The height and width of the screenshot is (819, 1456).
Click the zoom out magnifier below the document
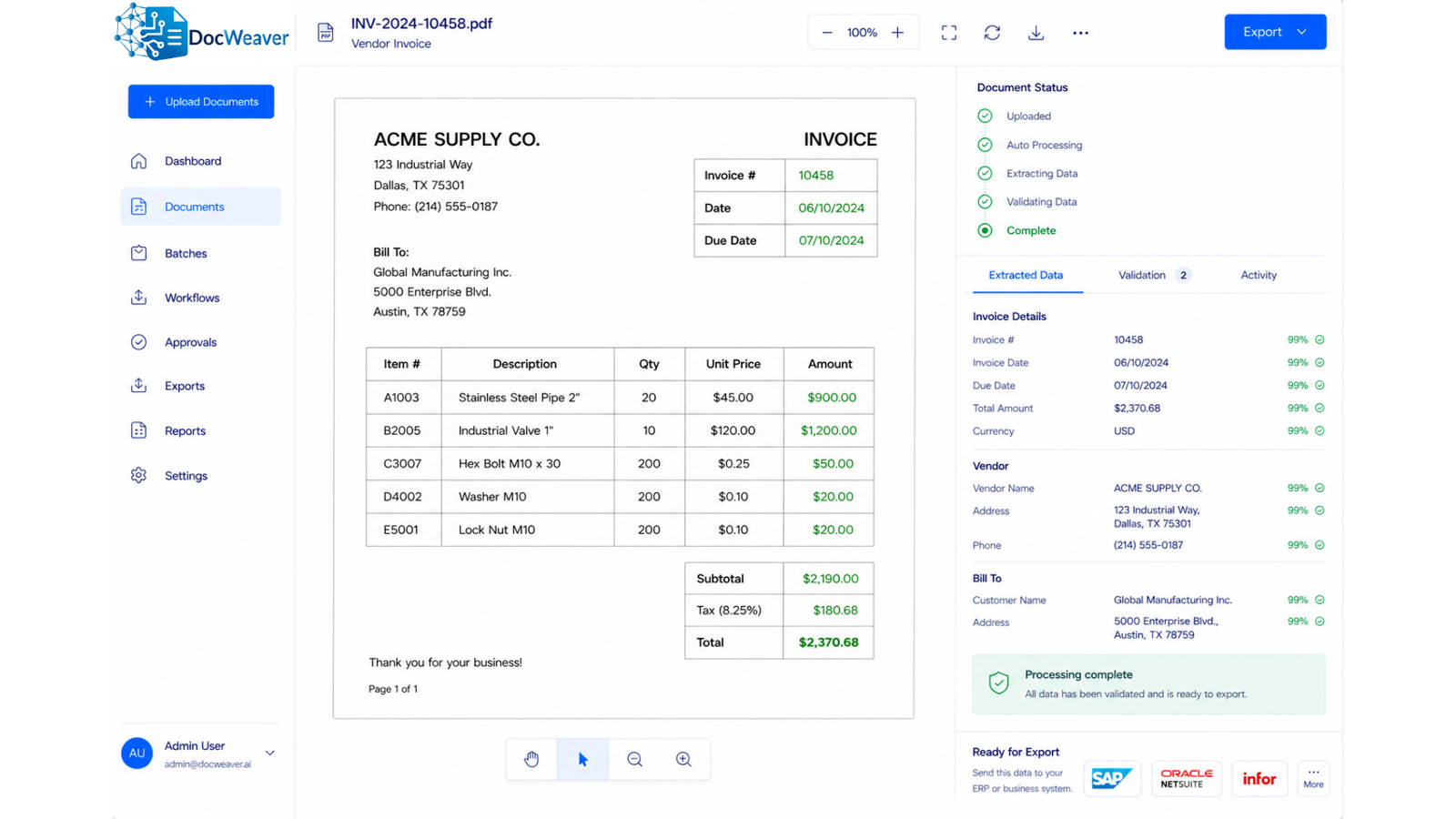point(635,759)
